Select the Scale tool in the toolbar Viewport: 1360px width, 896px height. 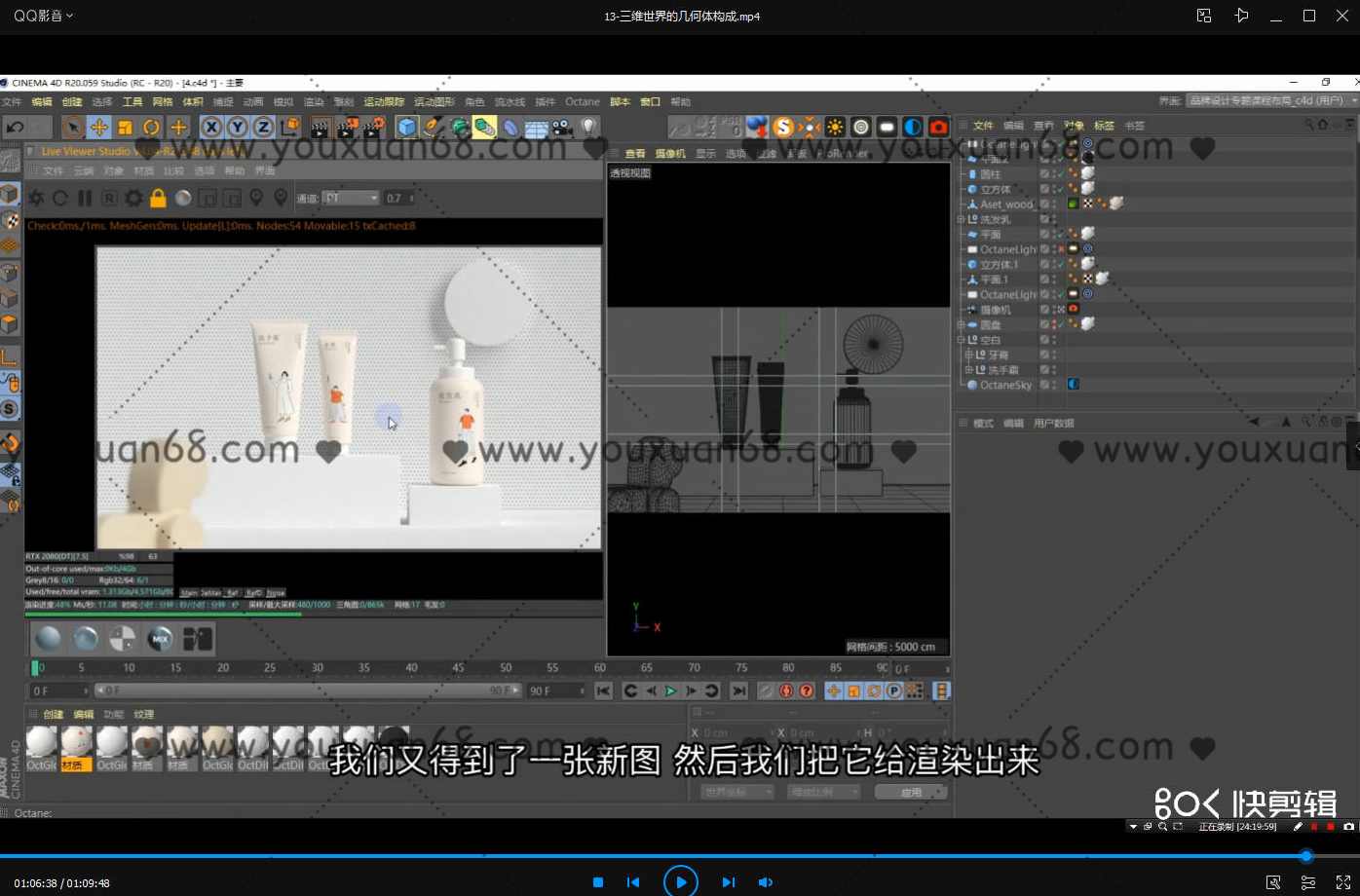124,127
